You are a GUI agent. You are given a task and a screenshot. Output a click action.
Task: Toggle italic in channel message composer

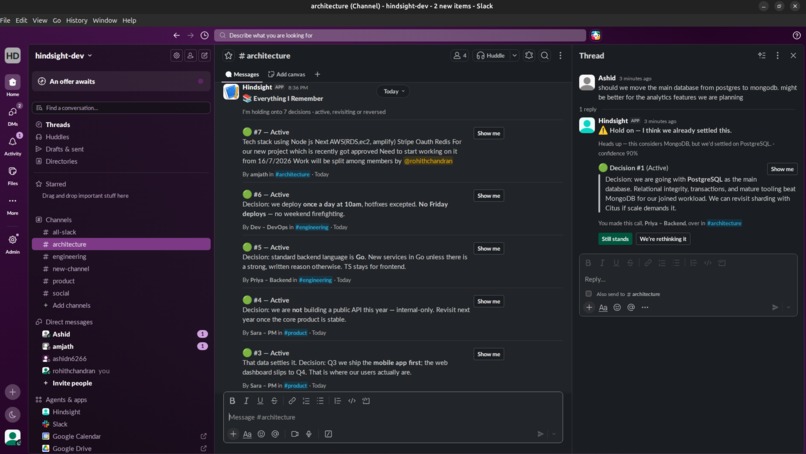point(246,401)
